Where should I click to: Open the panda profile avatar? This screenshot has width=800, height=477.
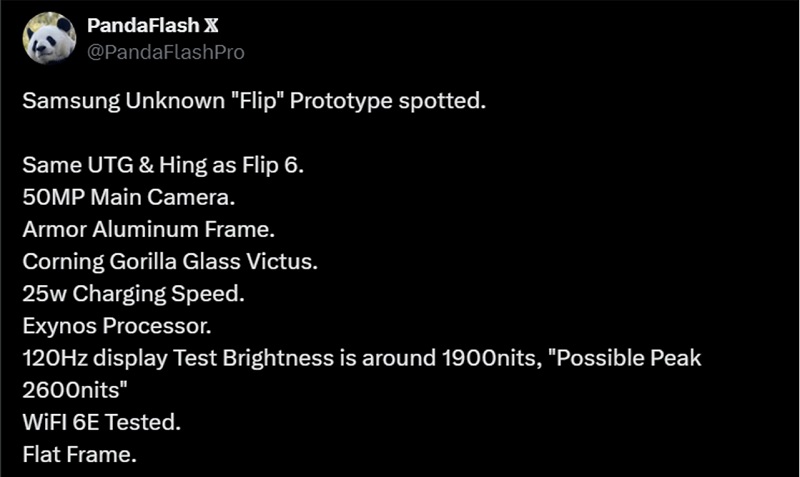49,39
